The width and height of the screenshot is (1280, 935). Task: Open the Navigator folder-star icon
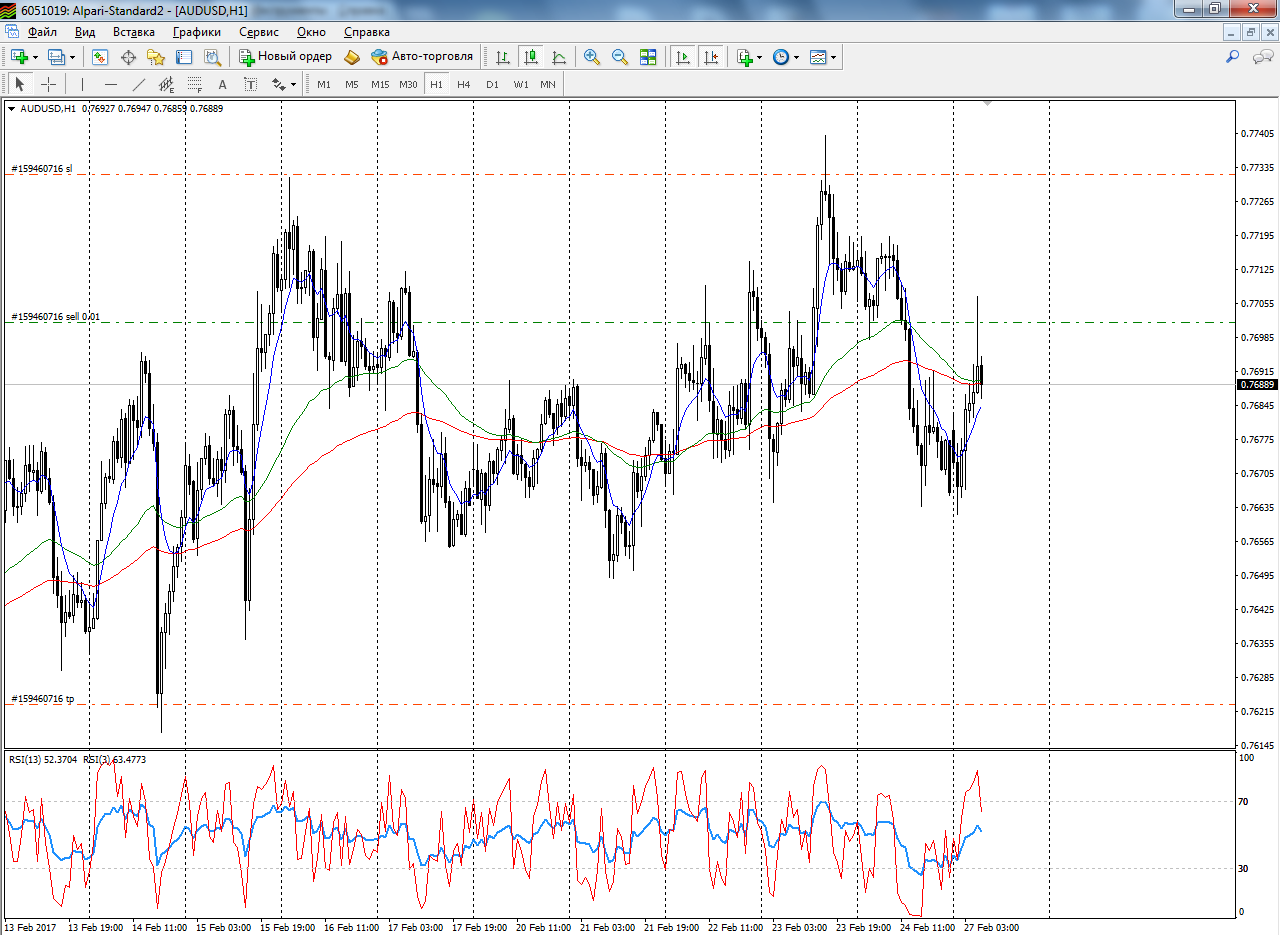(x=156, y=57)
